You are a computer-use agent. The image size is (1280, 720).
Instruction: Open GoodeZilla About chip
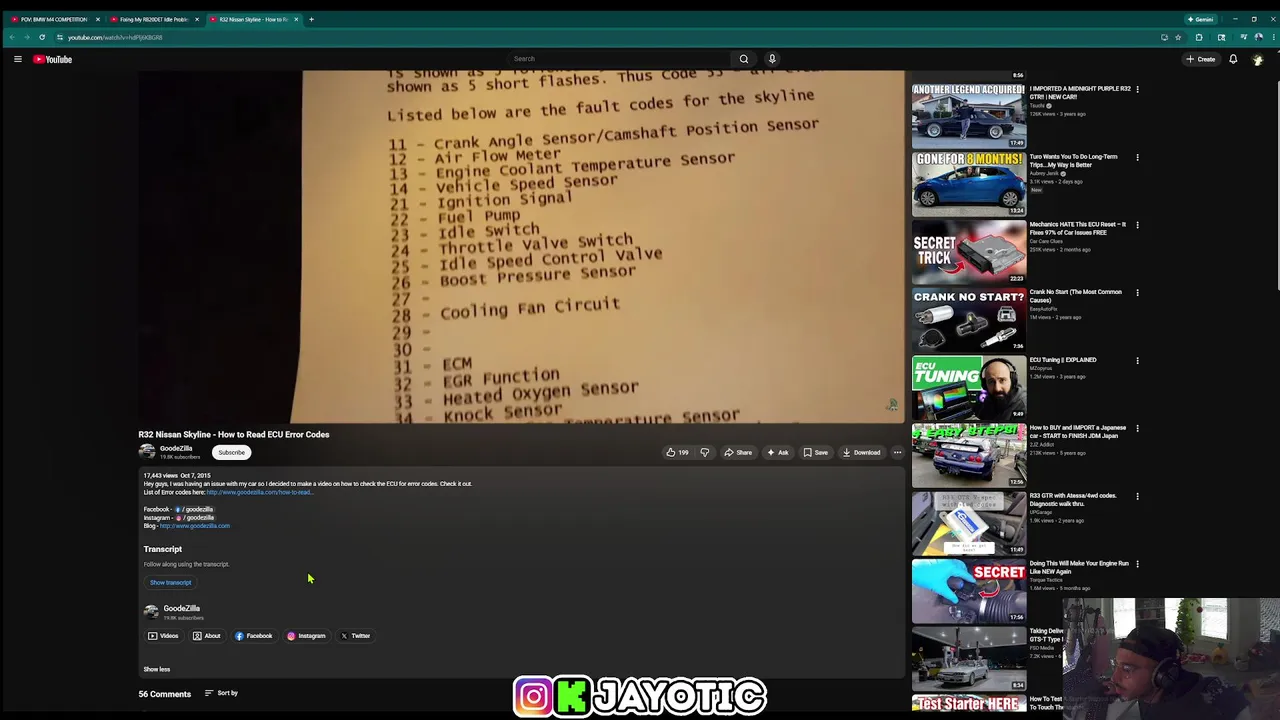(x=207, y=636)
